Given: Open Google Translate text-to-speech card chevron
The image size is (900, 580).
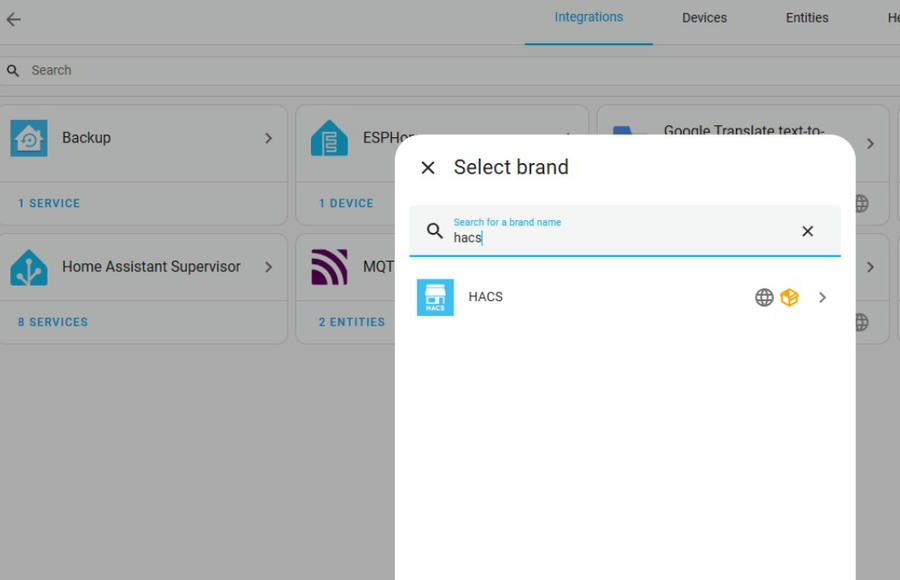Looking at the screenshot, I should point(870,144).
